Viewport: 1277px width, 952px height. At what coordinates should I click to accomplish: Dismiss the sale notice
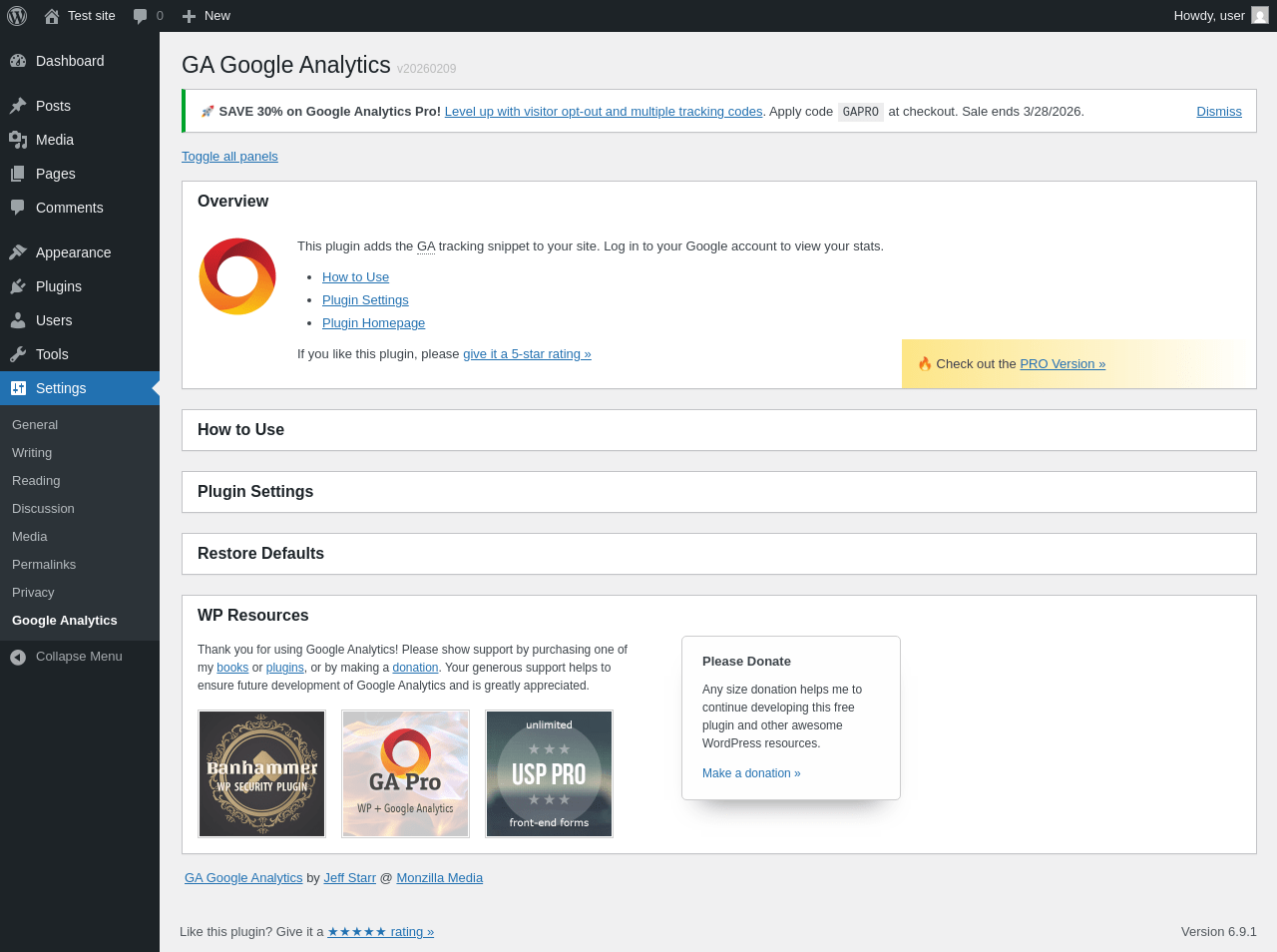tap(1218, 112)
